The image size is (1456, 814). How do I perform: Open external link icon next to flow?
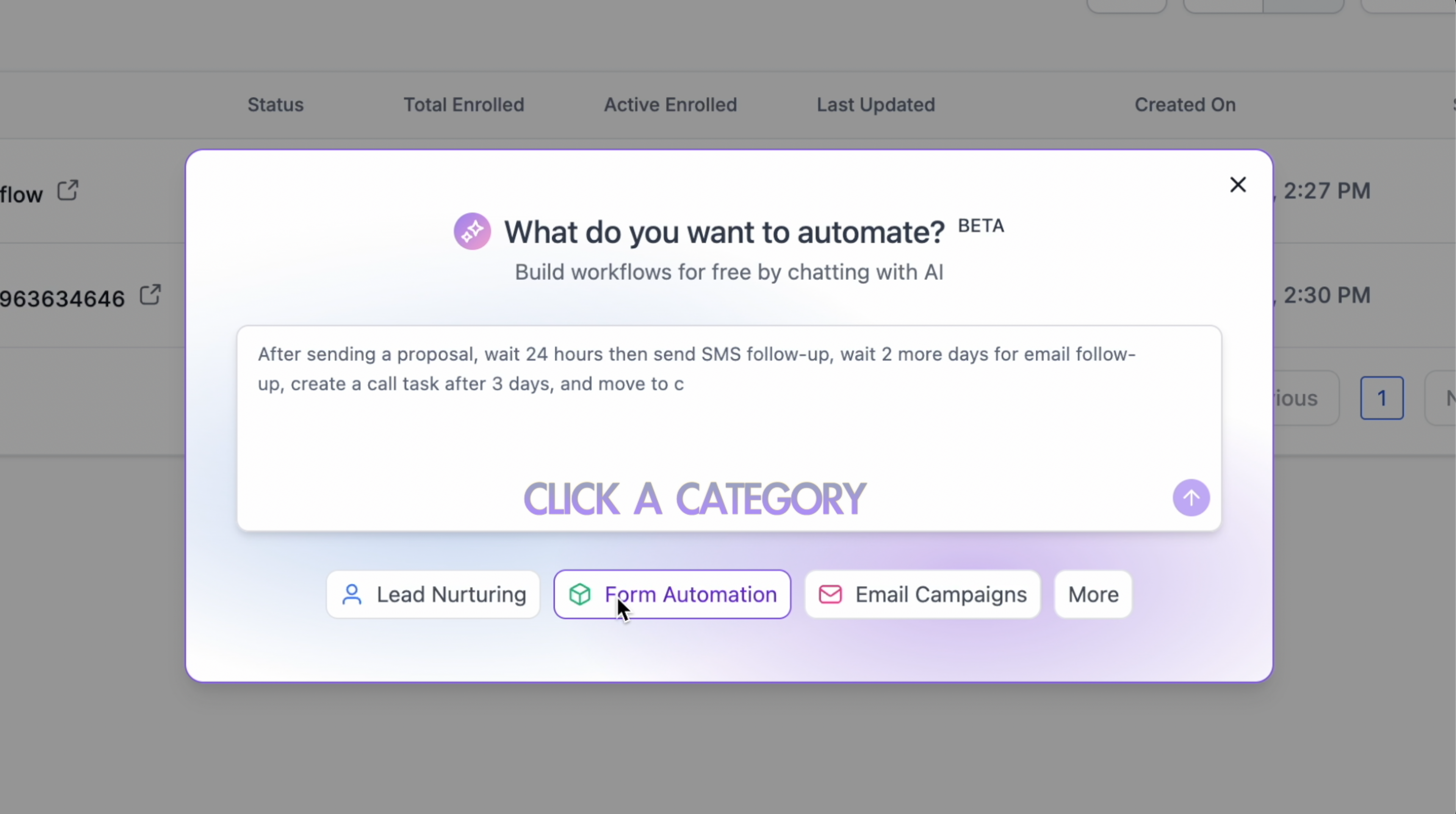click(68, 191)
